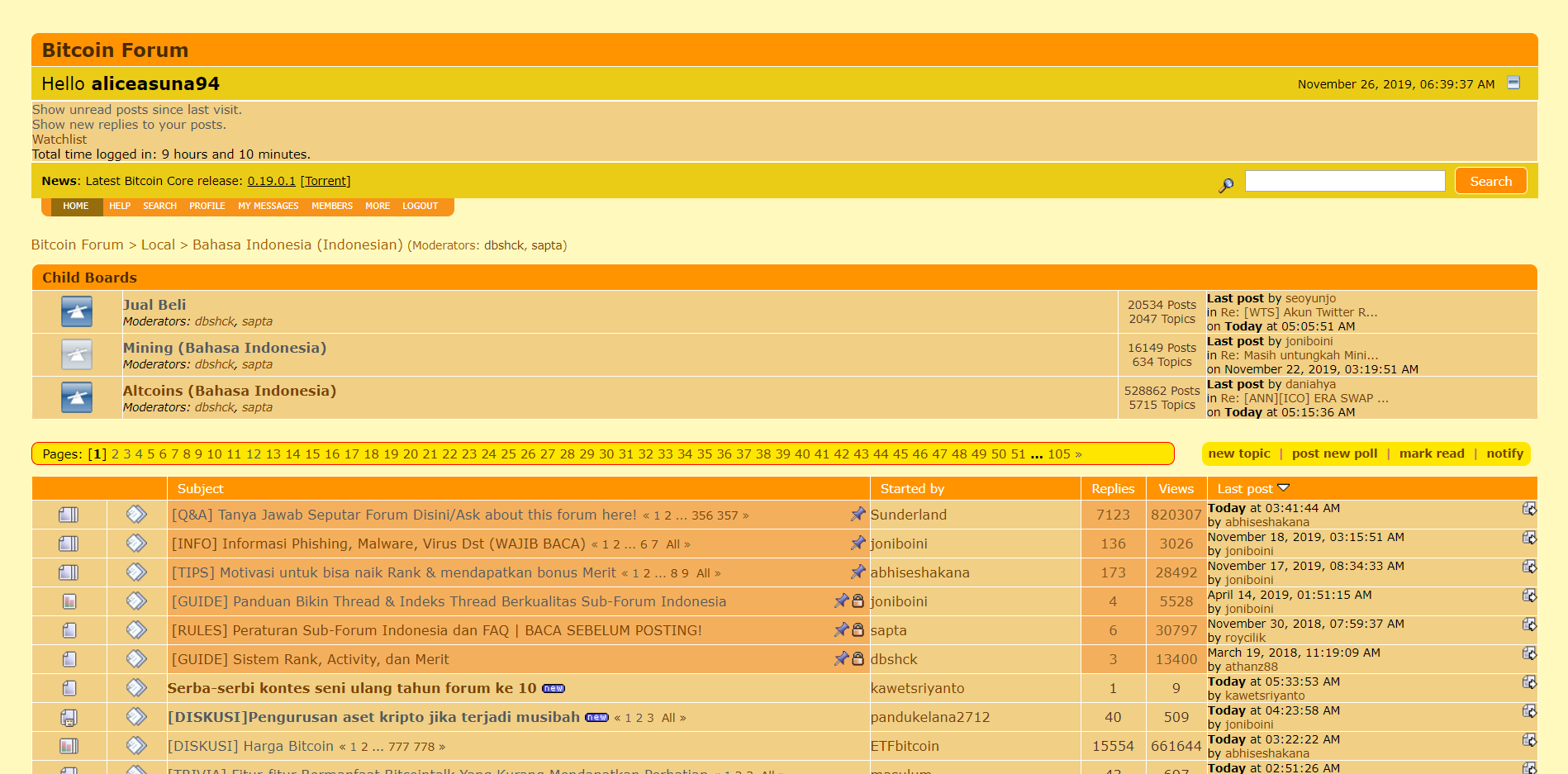Click new badge on Serba-serbi kontes thread
Image resolution: width=1568 pixels, height=774 pixels.
554,689
